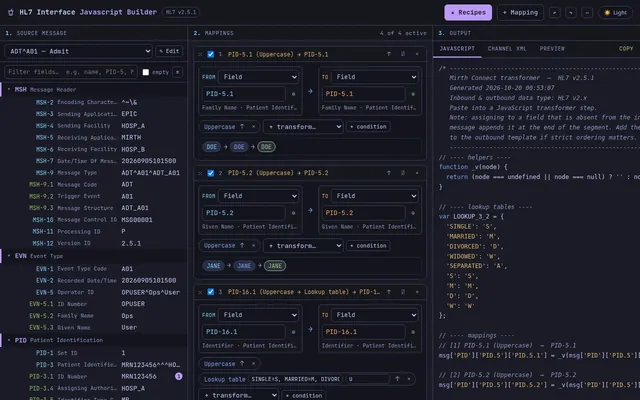Remove Uppercase transform from mapping 1
This screenshot has height=400, width=640.
click(x=253, y=127)
